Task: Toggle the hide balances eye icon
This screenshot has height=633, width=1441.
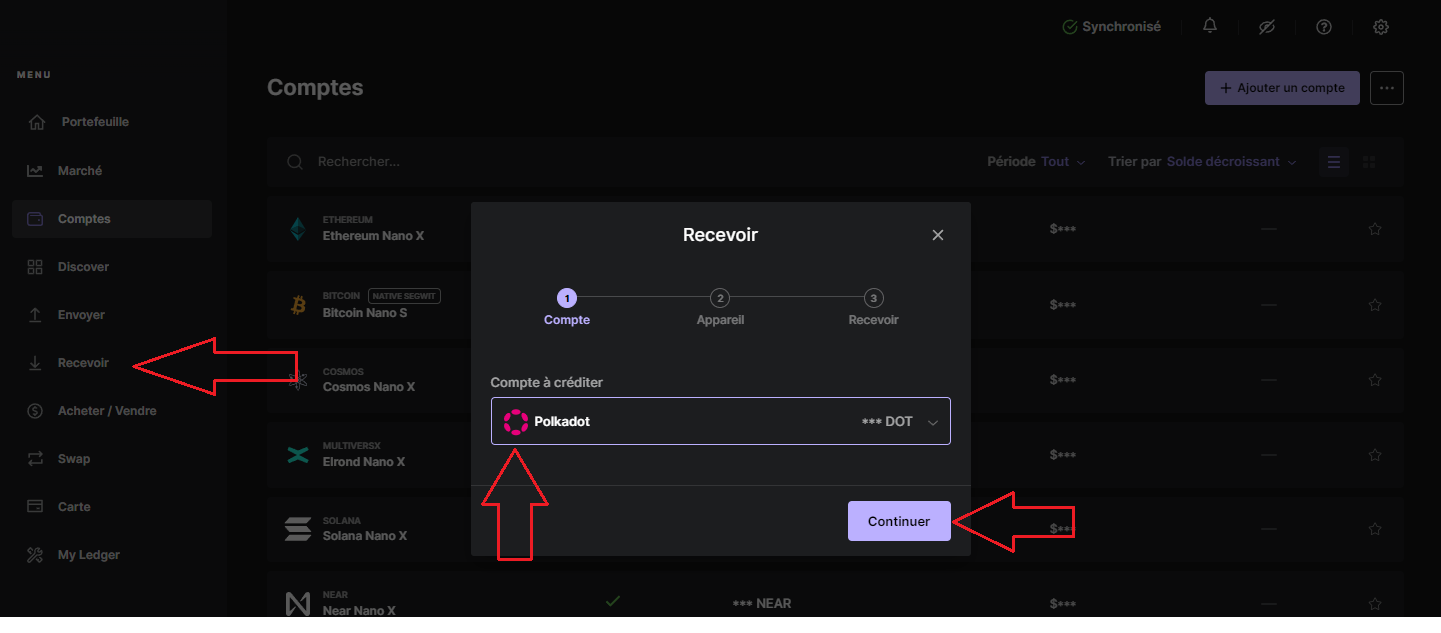Action: click(x=1267, y=27)
